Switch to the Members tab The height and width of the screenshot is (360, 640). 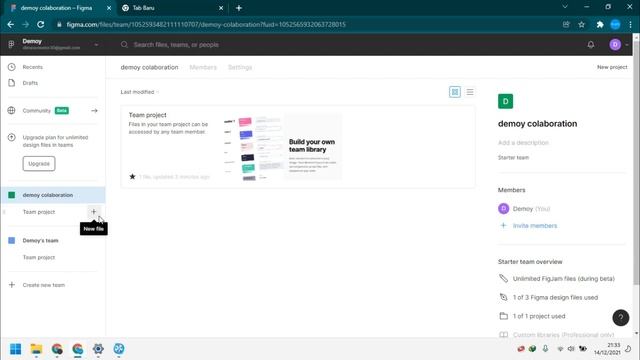tap(203, 67)
